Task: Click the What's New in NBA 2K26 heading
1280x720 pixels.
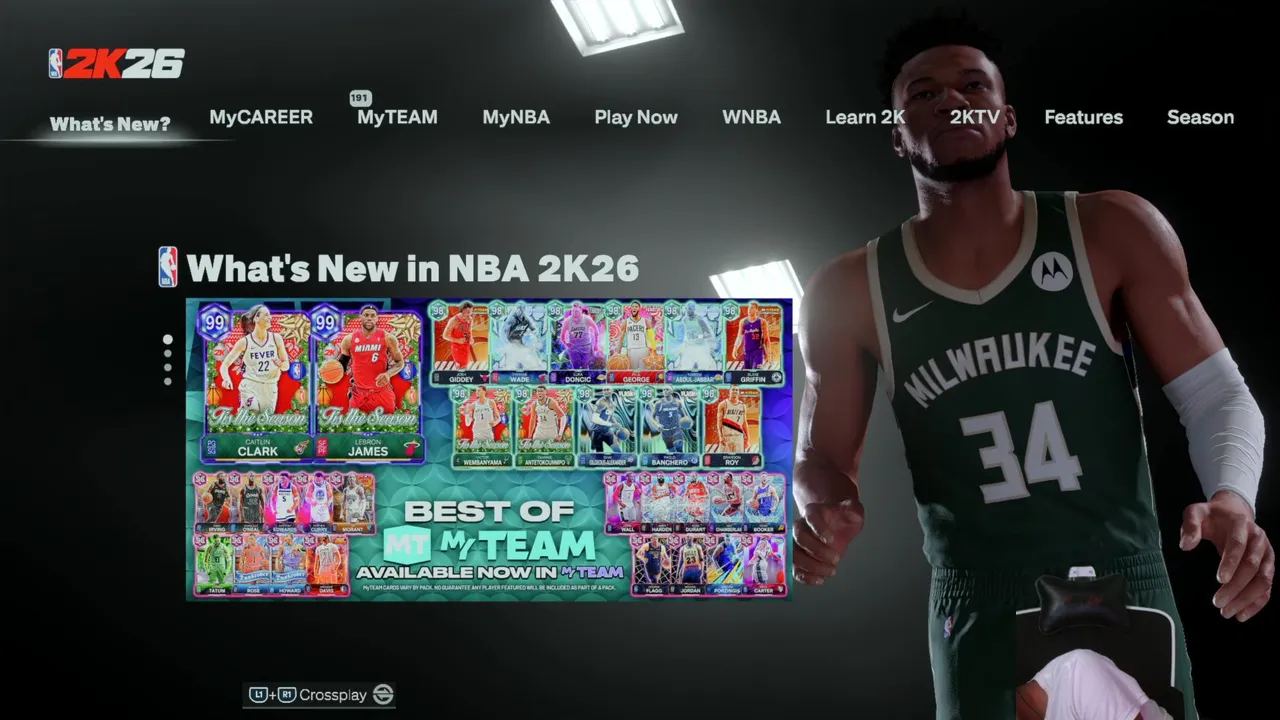Action: coord(412,268)
